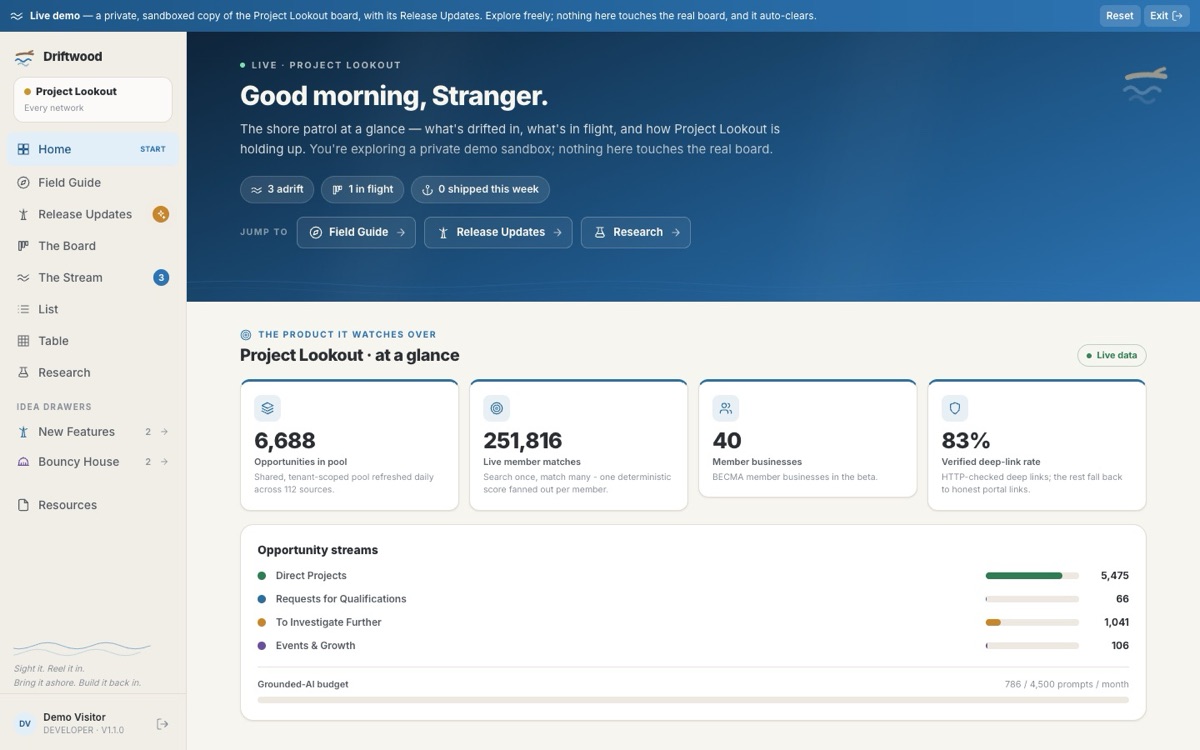This screenshot has height=750, width=1200.
Task: Click the Home grid icon in sidebar
Action: coord(23,149)
